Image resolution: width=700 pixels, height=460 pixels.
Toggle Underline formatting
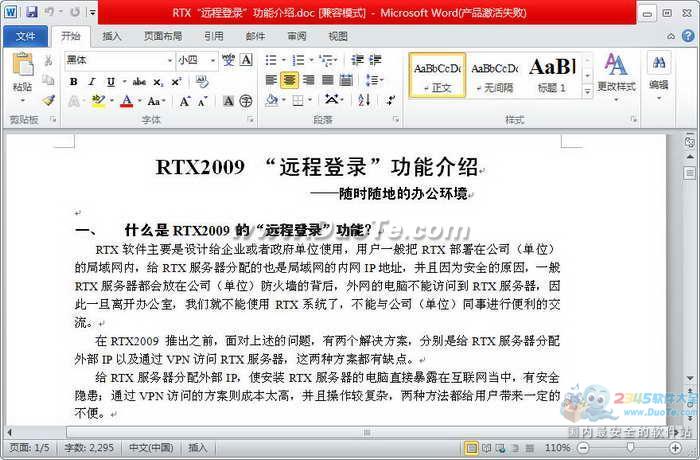(111, 82)
